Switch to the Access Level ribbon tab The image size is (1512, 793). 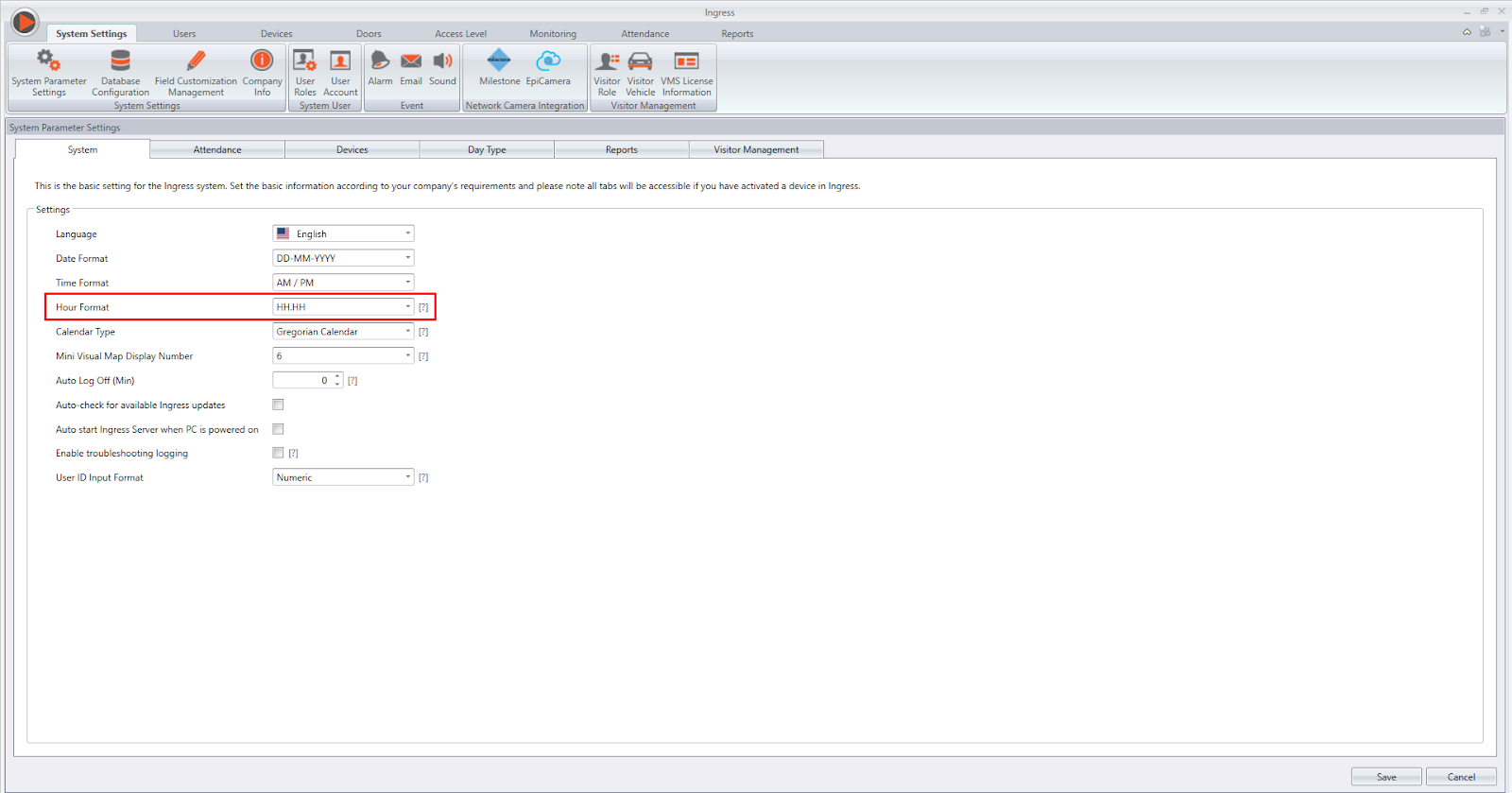[461, 34]
